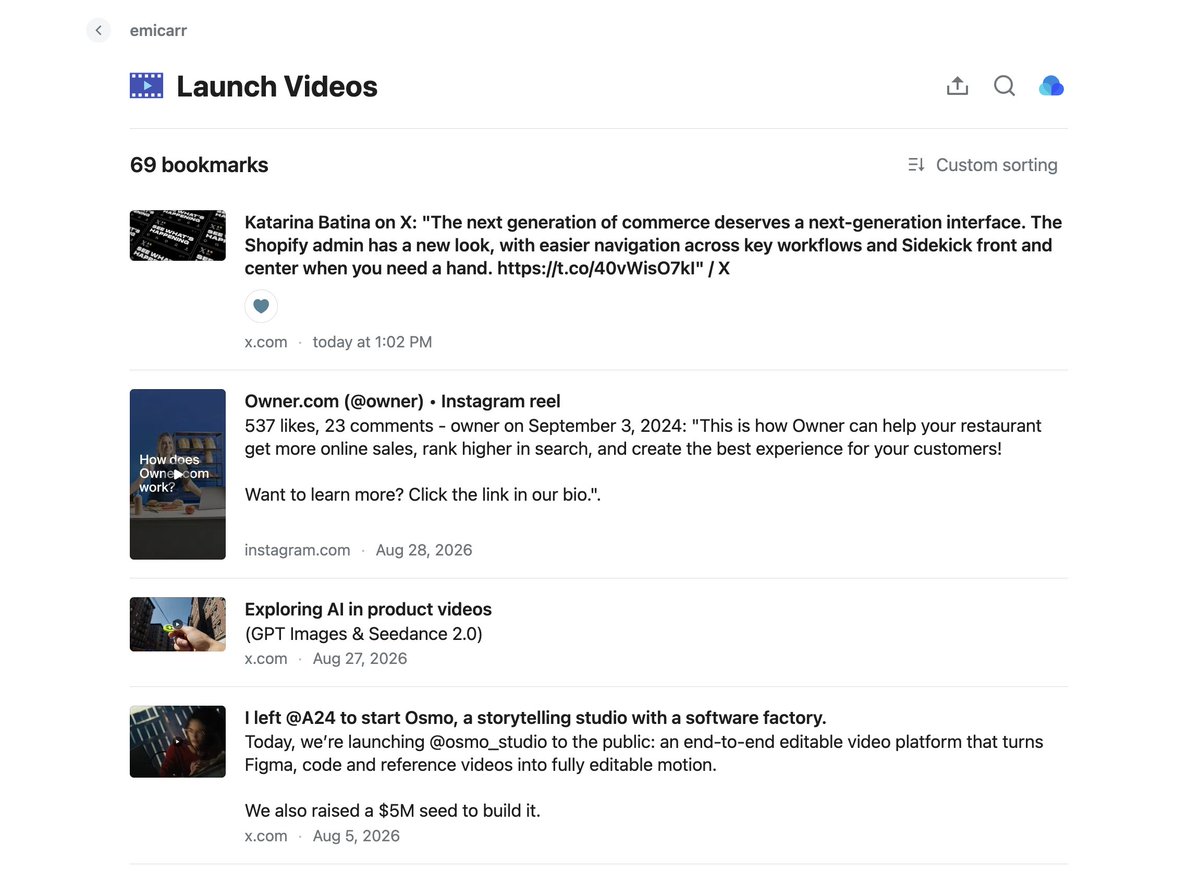Open Owner.com (@owner) Instagram reel title
The image size is (1200, 871).
[x=403, y=401]
